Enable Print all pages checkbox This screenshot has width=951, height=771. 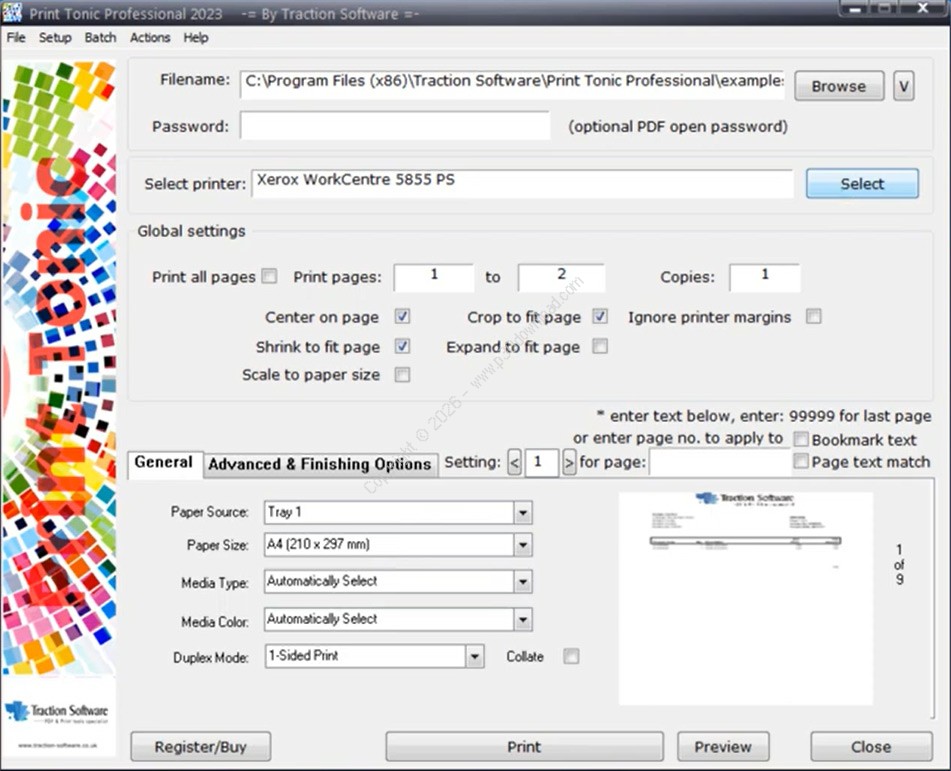pyautogui.click(x=269, y=277)
